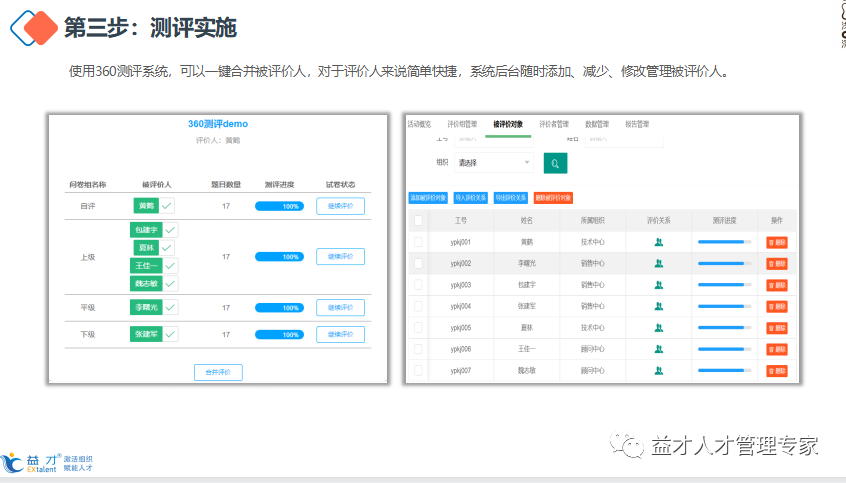Screen dimensions: 846x483
Task: Open evaluation relationship icon for ypkj002
Action: tap(659, 263)
